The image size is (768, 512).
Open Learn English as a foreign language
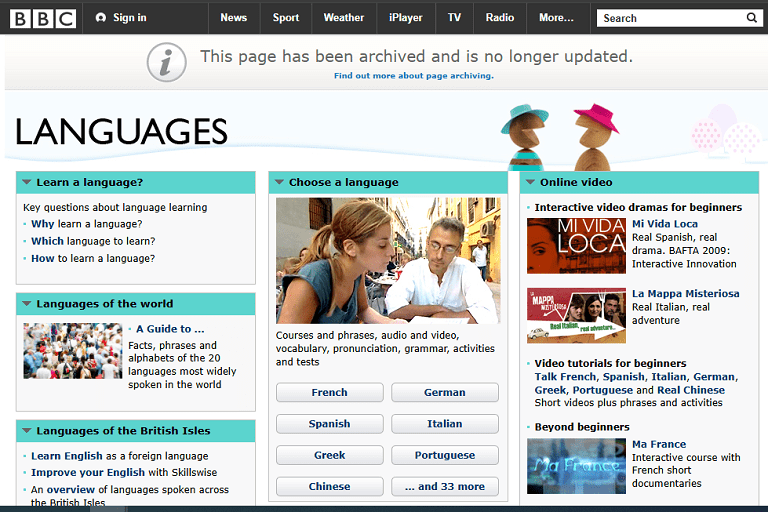click(67, 456)
